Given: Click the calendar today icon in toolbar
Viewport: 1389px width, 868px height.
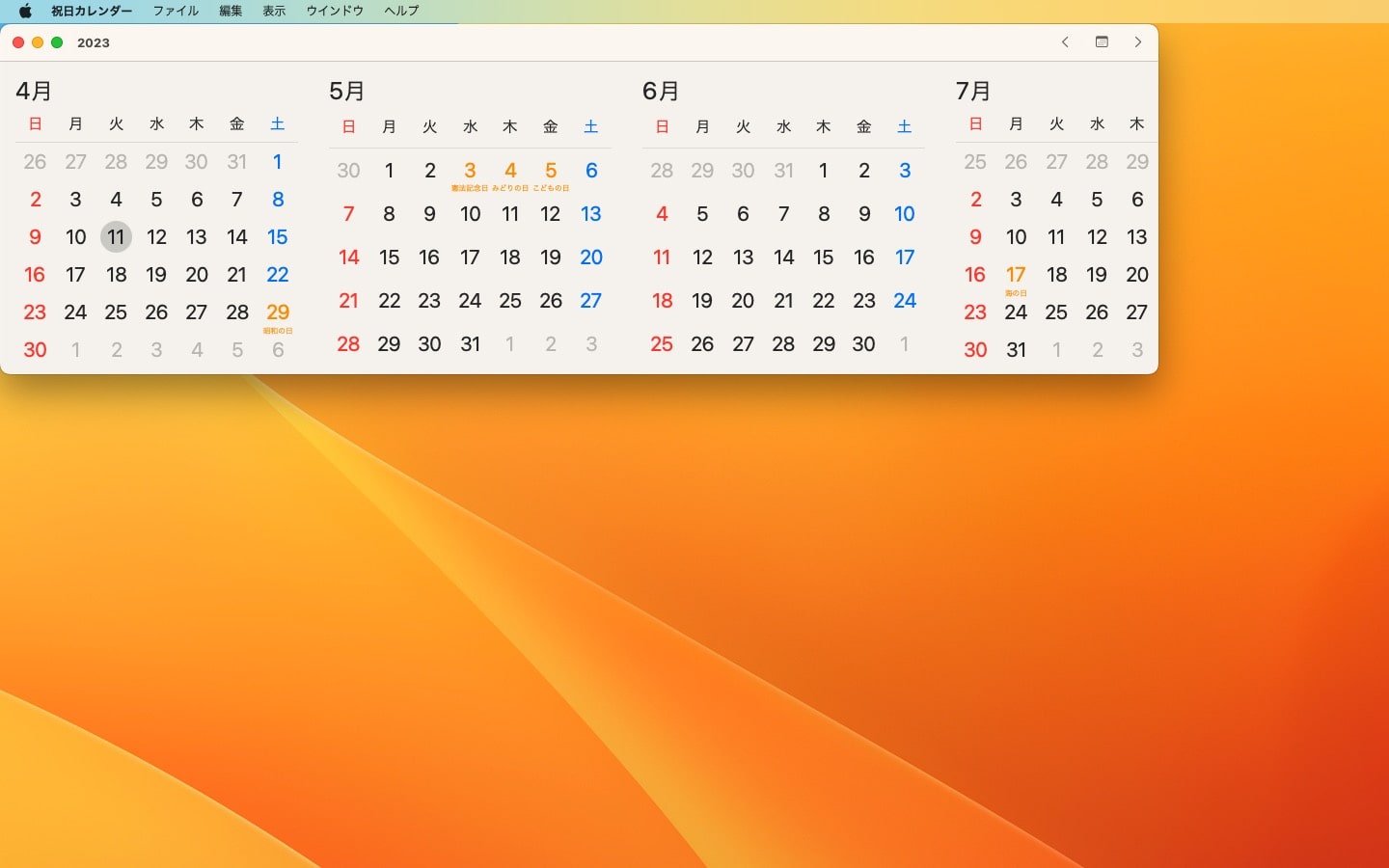Looking at the screenshot, I should 1102,42.
